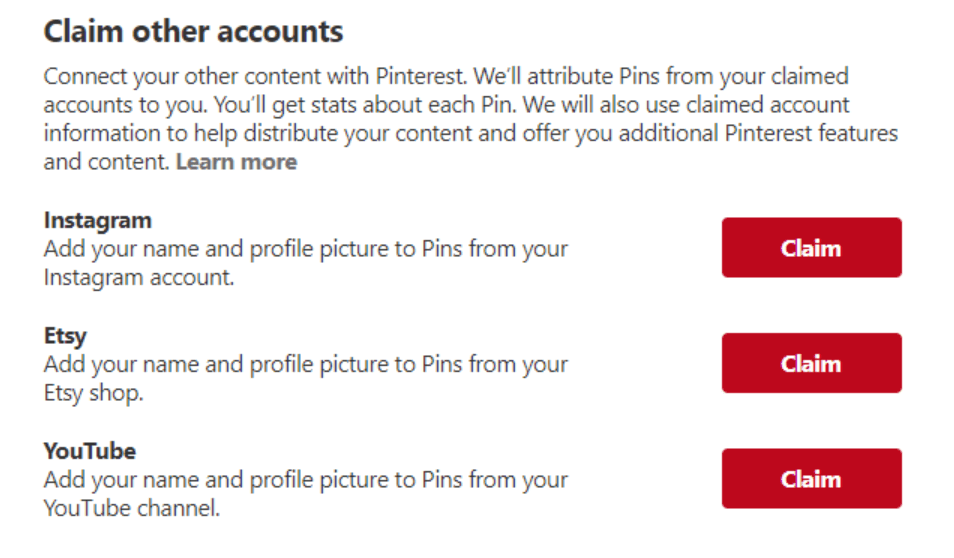Viewport: 954px width, 558px height.
Task: Select the YouTube section title
Action: point(89,451)
